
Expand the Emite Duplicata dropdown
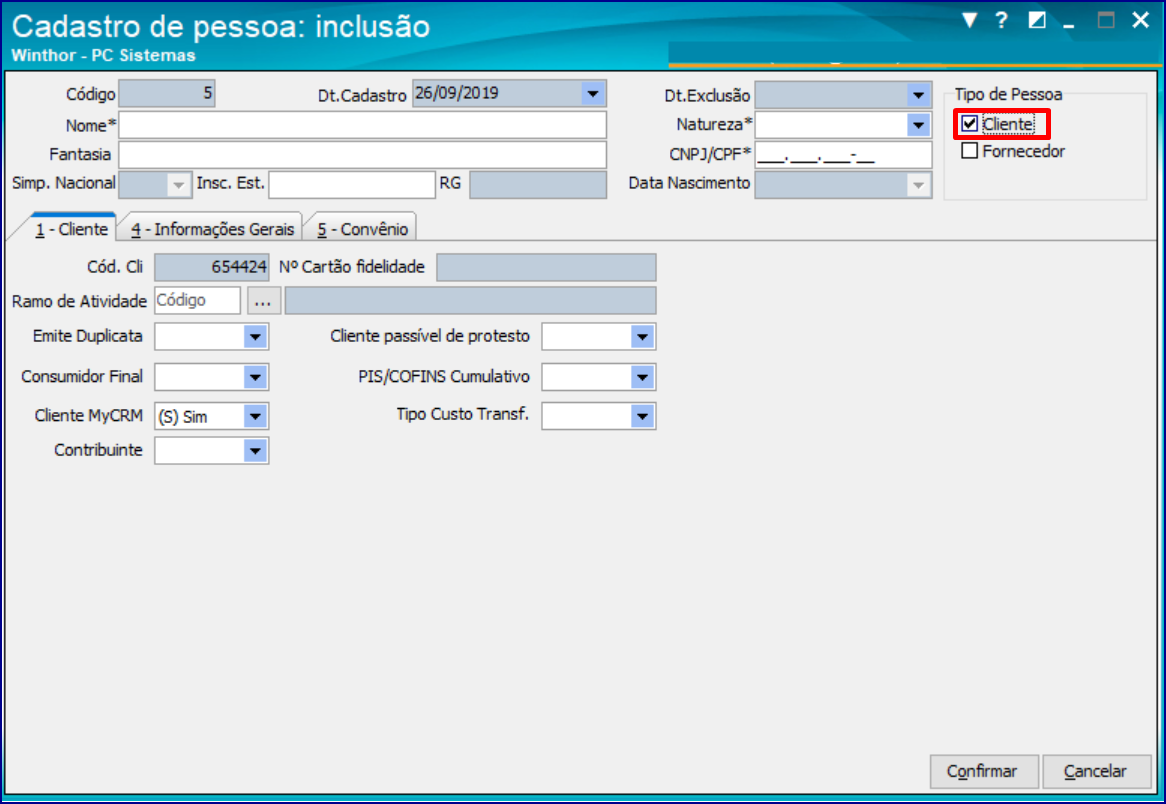pyautogui.click(x=255, y=336)
